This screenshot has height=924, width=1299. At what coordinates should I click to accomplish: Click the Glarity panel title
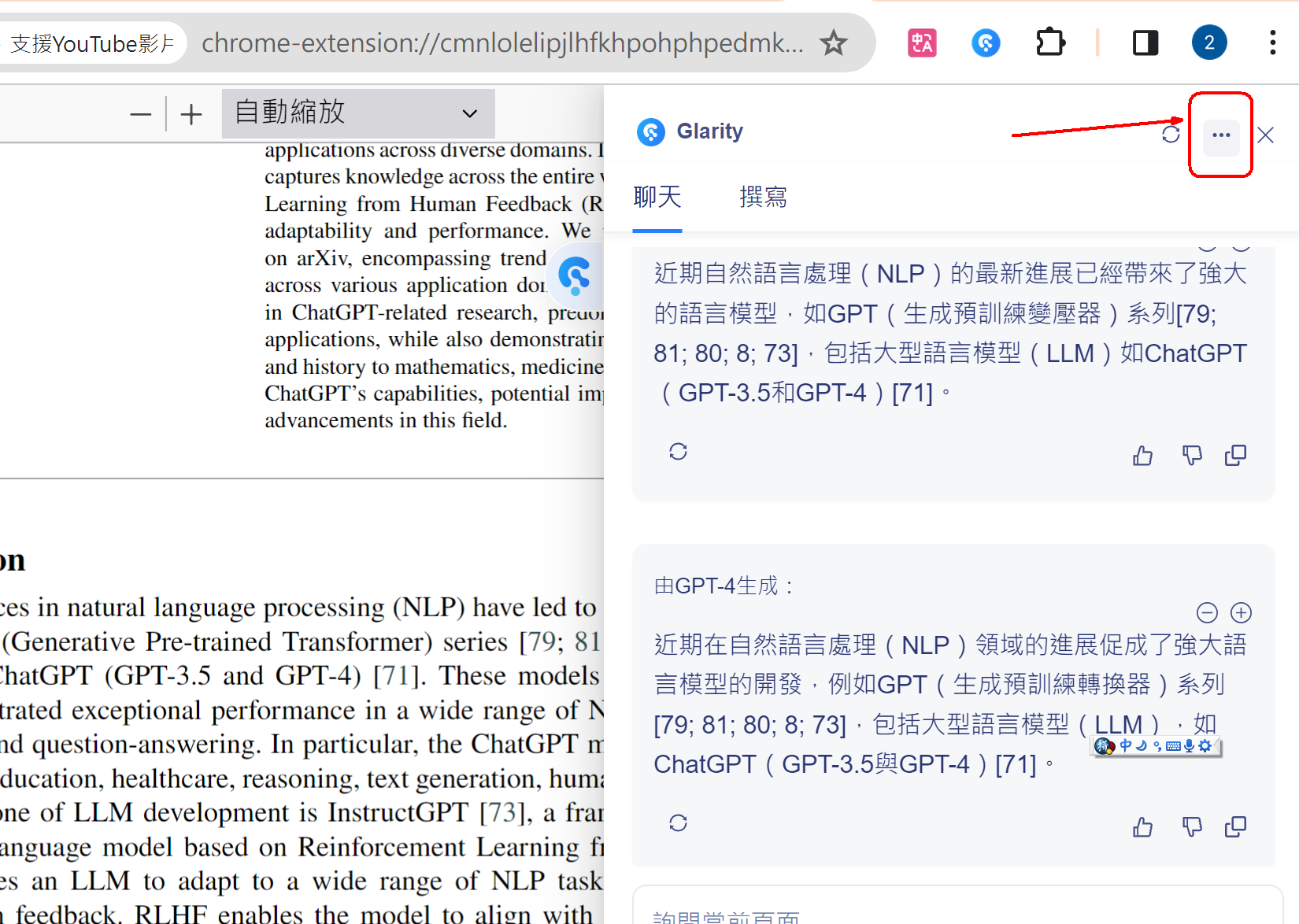click(x=709, y=131)
